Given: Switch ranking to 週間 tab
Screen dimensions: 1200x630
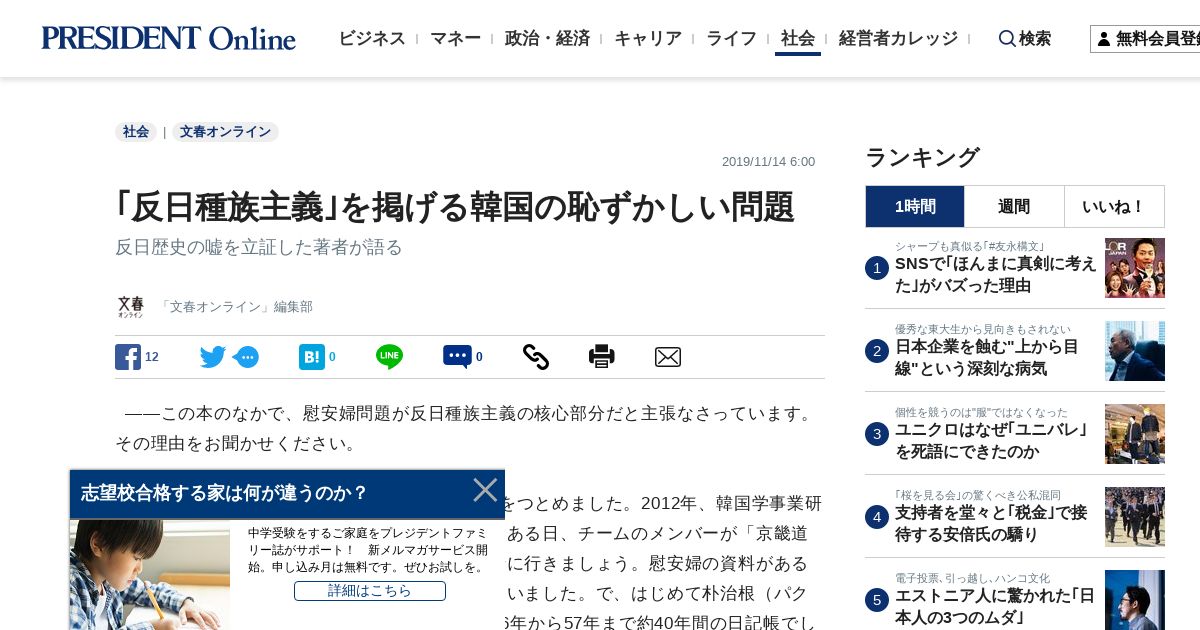Looking at the screenshot, I should [x=1014, y=207].
